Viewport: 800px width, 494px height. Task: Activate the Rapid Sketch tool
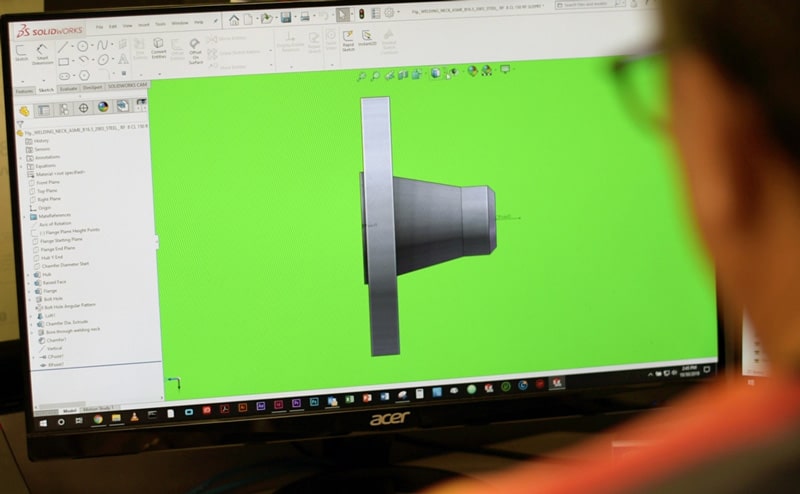[348, 40]
